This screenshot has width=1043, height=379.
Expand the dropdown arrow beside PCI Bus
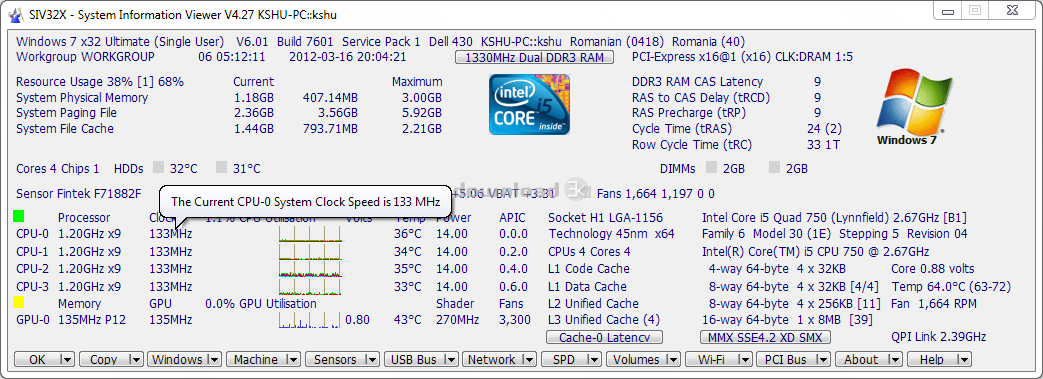pyautogui.click(x=822, y=360)
